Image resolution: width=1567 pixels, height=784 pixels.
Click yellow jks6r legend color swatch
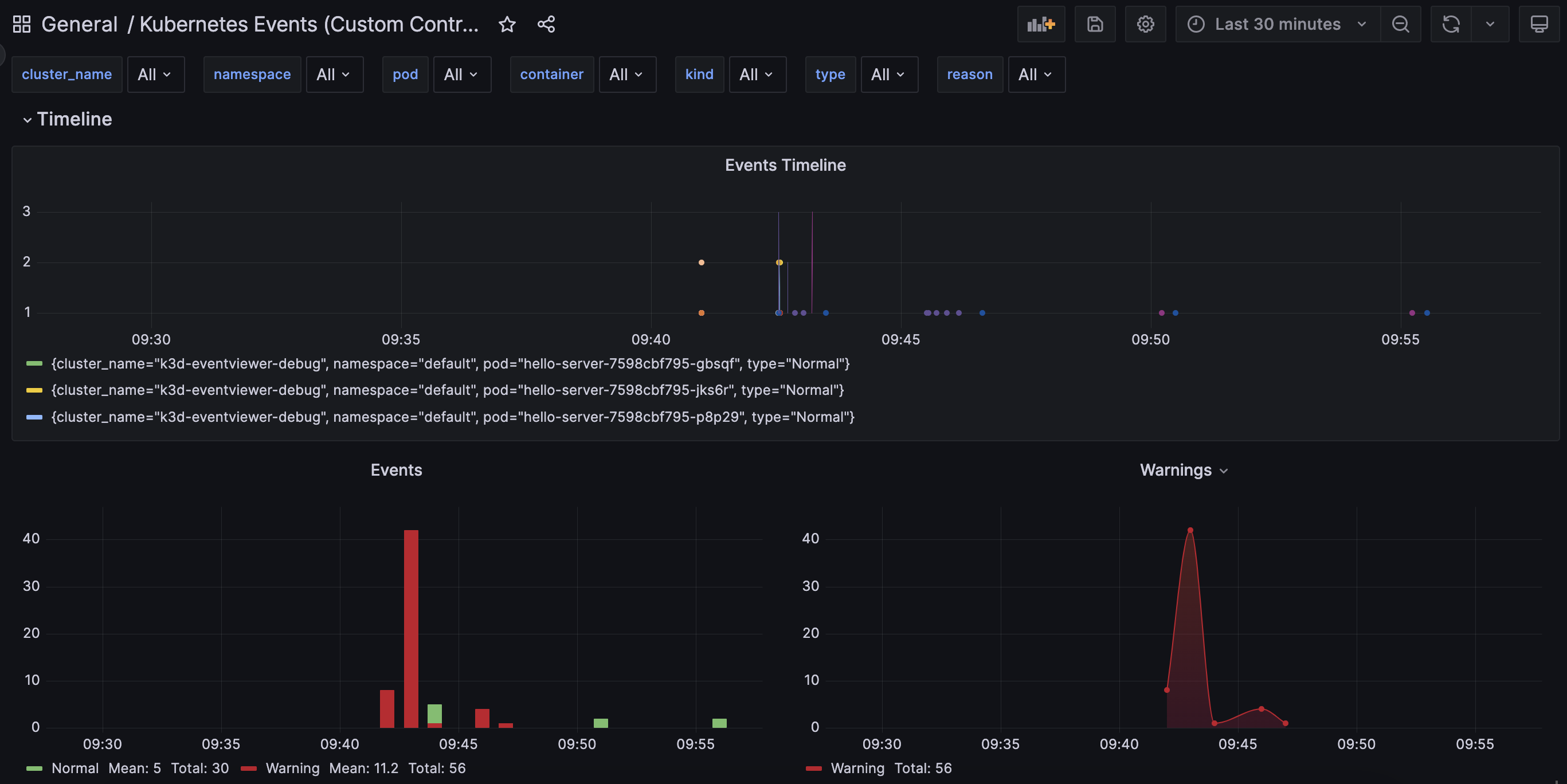tap(34, 390)
